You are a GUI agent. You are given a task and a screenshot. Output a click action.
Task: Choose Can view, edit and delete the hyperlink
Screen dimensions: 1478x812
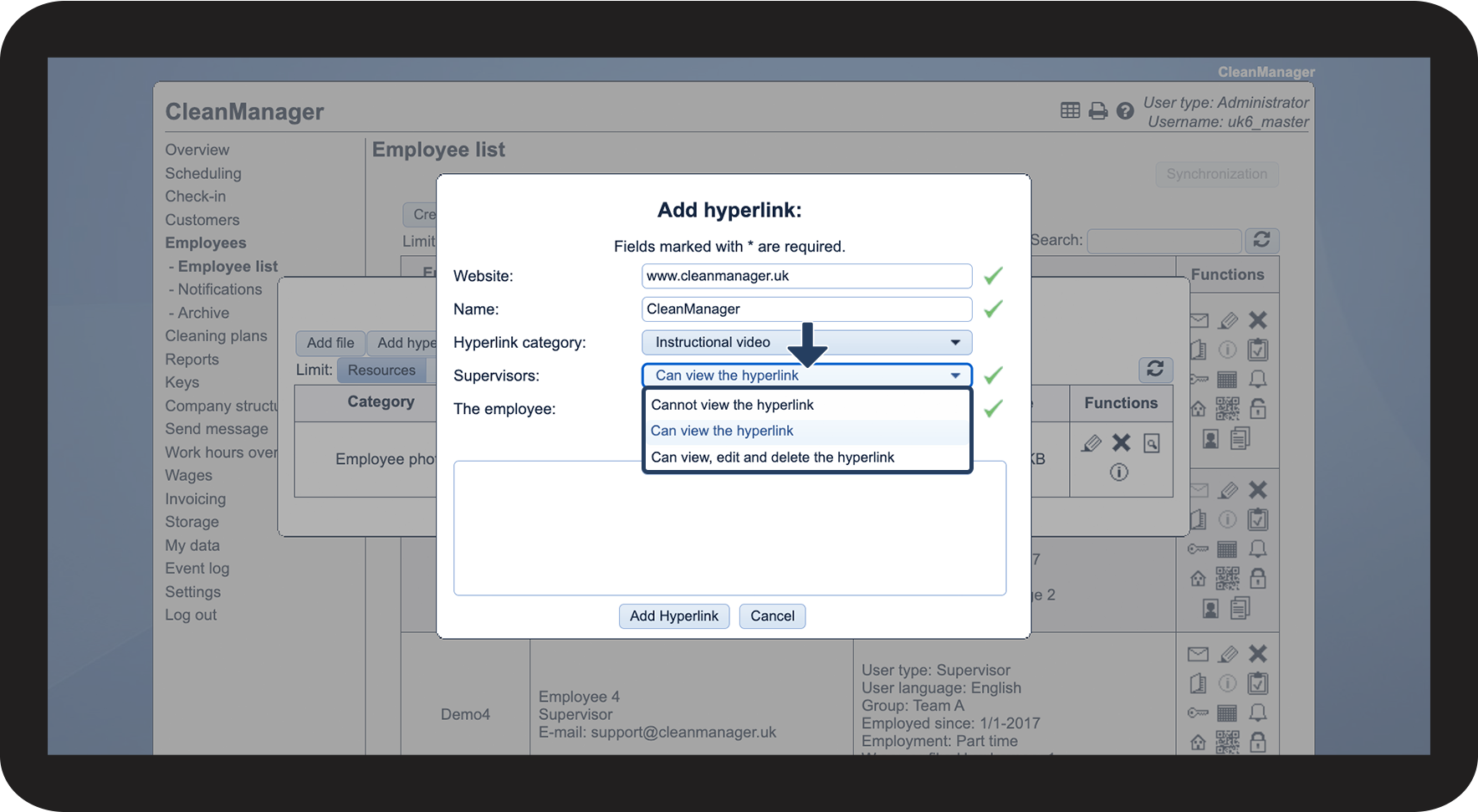click(x=806, y=457)
